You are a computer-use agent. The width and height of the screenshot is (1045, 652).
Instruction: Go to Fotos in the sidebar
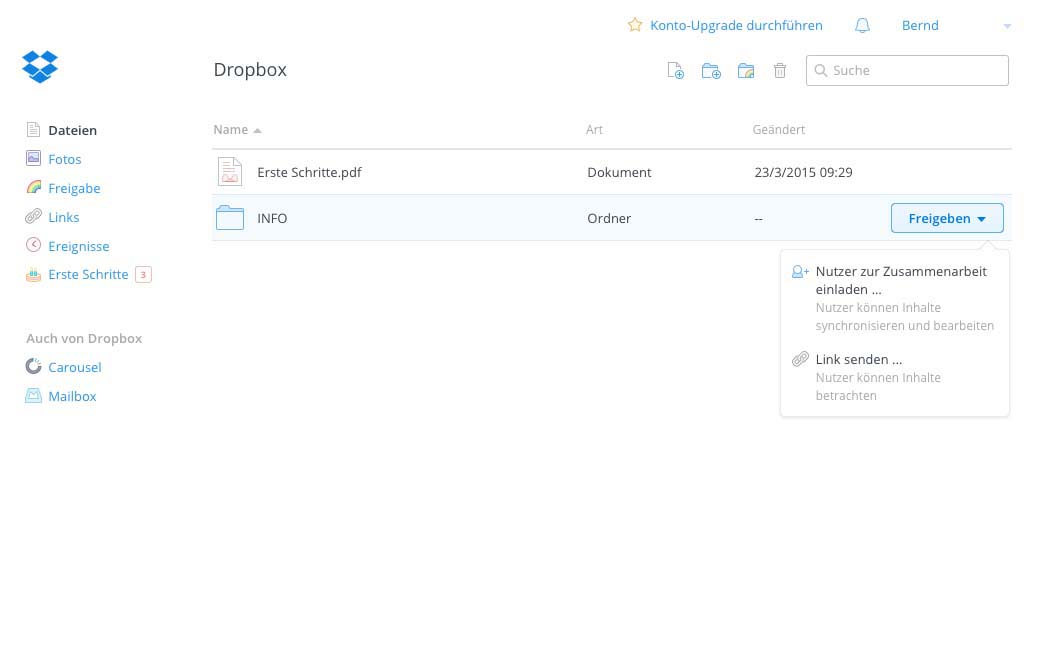click(64, 159)
